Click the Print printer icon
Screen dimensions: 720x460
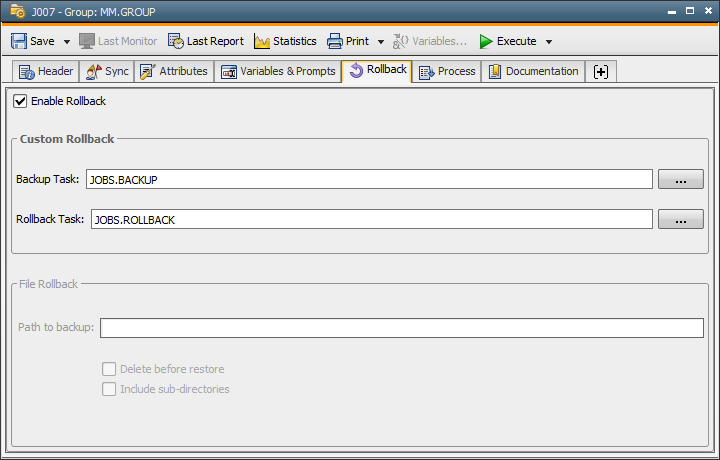tap(335, 41)
